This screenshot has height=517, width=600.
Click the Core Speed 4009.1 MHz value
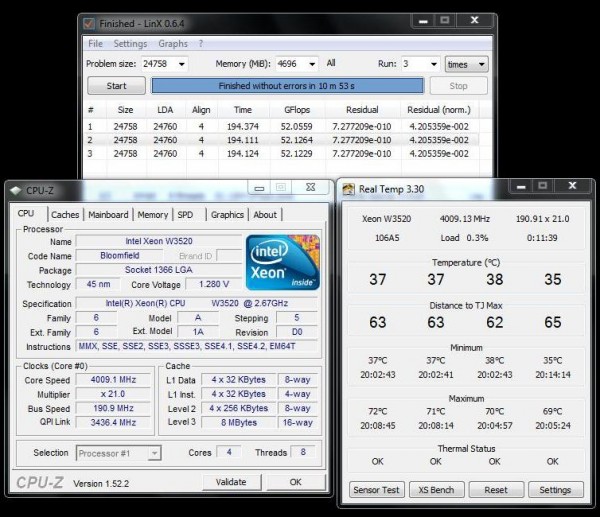coord(113,380)
